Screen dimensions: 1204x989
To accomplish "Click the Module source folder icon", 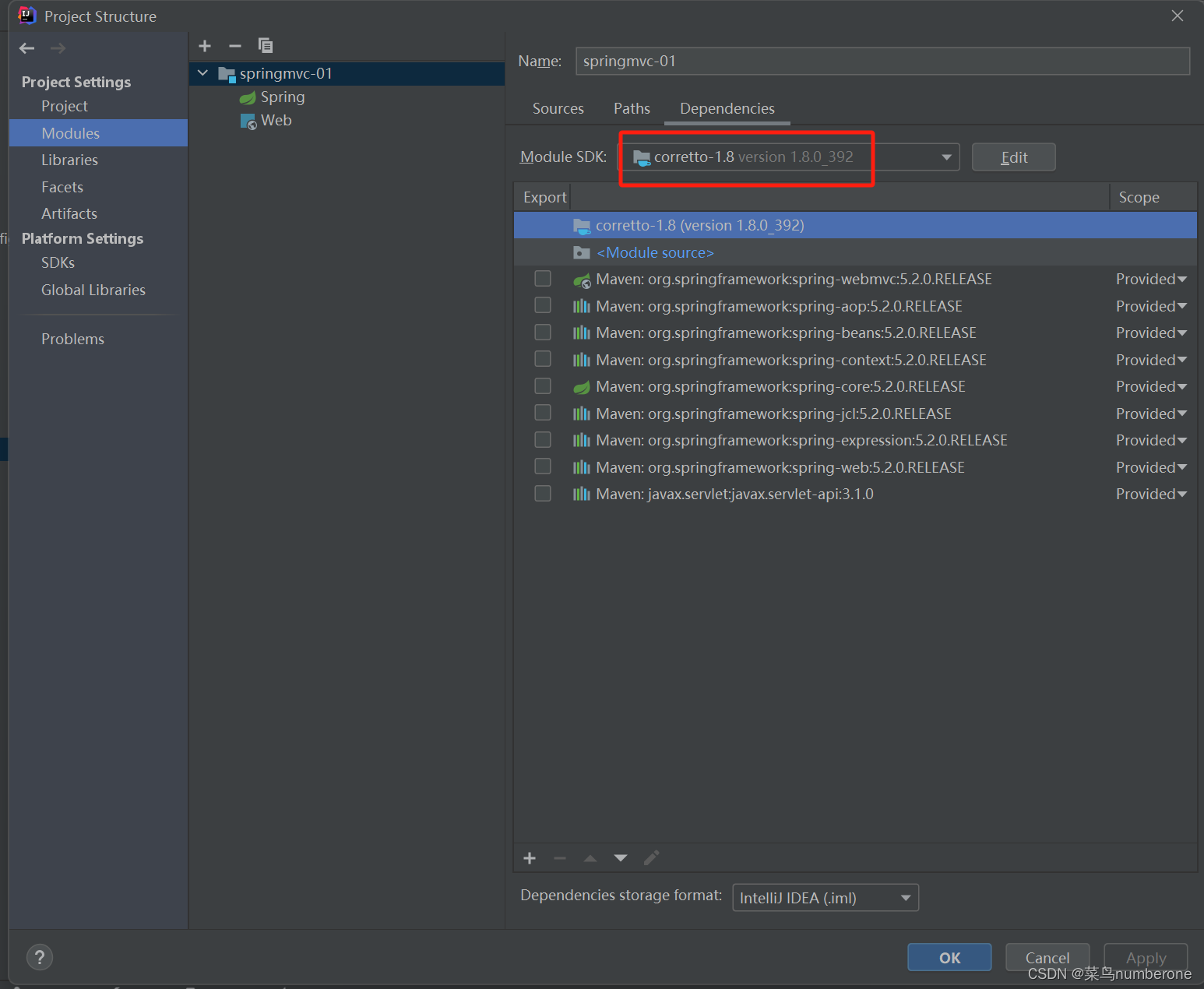I will (x=582, y=252).
